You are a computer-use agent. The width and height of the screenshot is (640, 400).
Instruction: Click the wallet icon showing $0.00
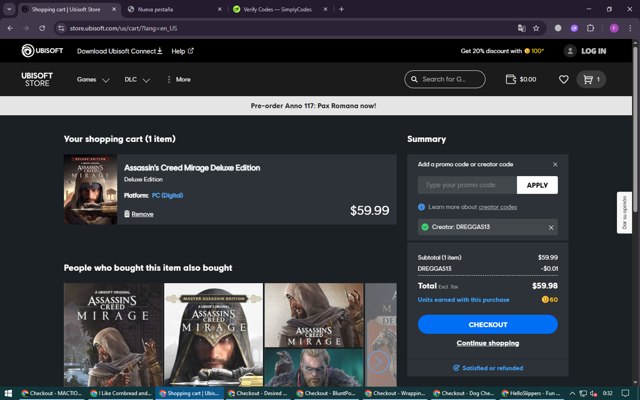(x=511, y=79)
